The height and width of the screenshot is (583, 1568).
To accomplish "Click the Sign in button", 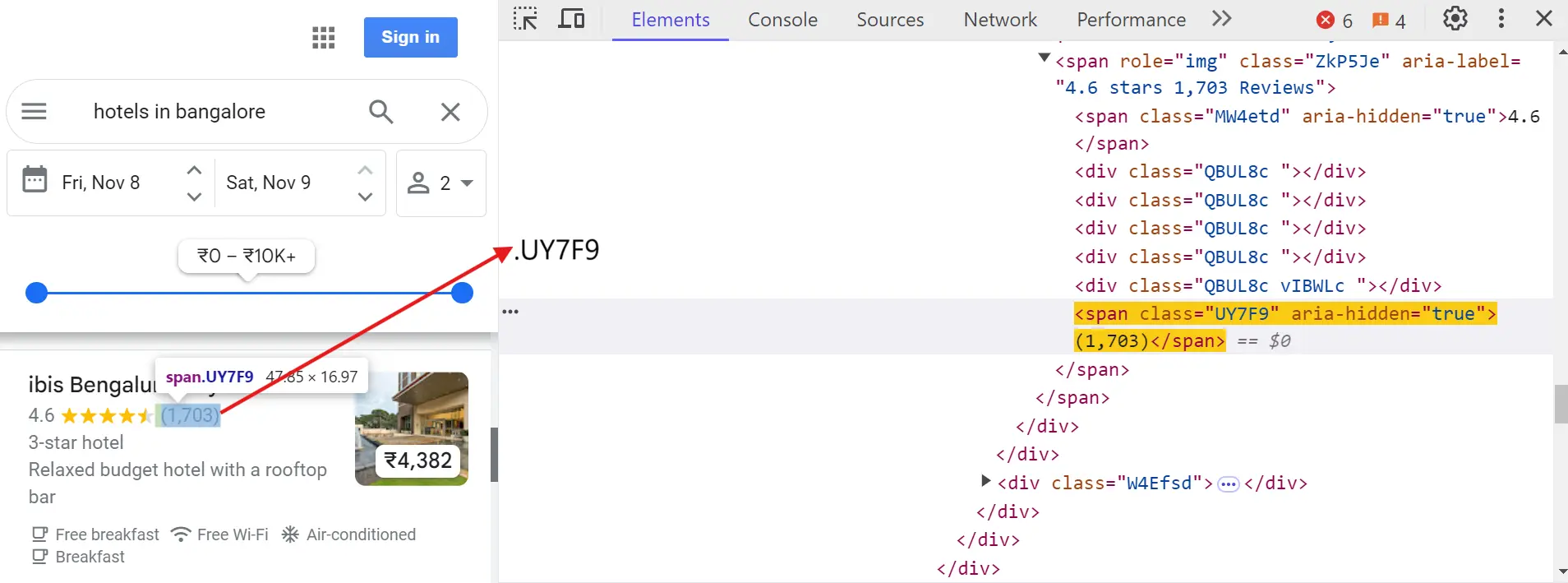I will (410, 38).
